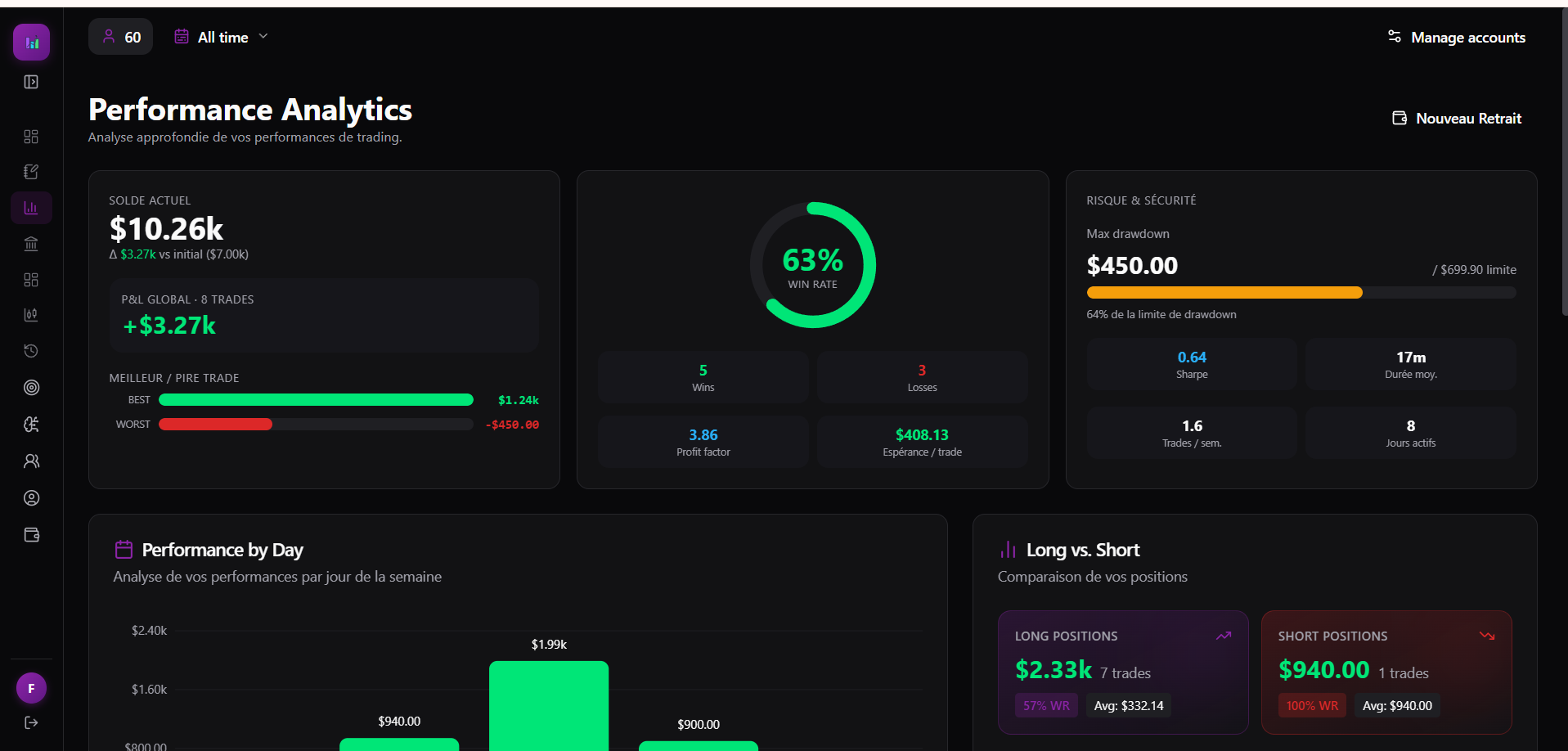Click the Nouveau Retrait button
Screen dimensions: 1568x751
(1457, 118)
